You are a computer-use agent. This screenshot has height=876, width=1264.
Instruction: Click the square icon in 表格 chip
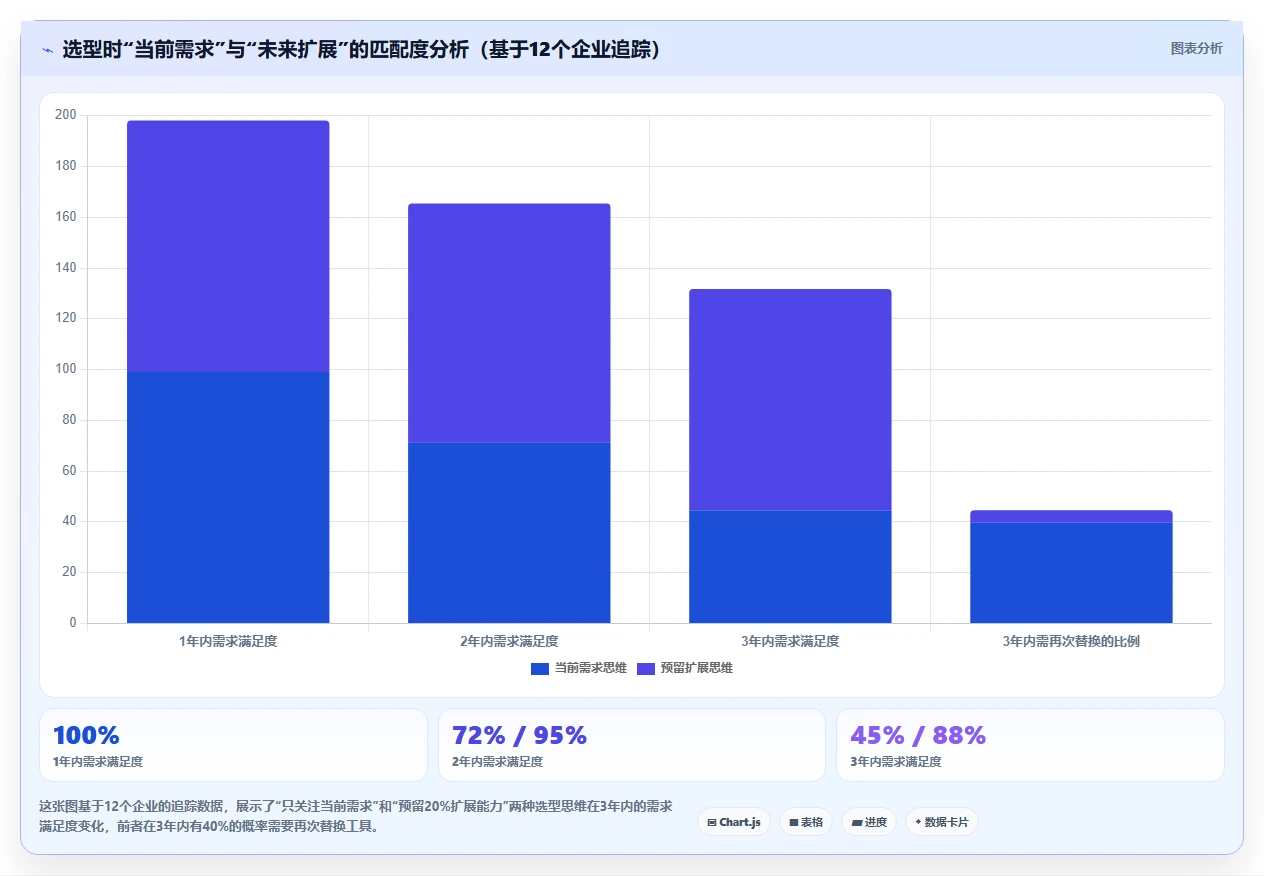pos(793,822)
